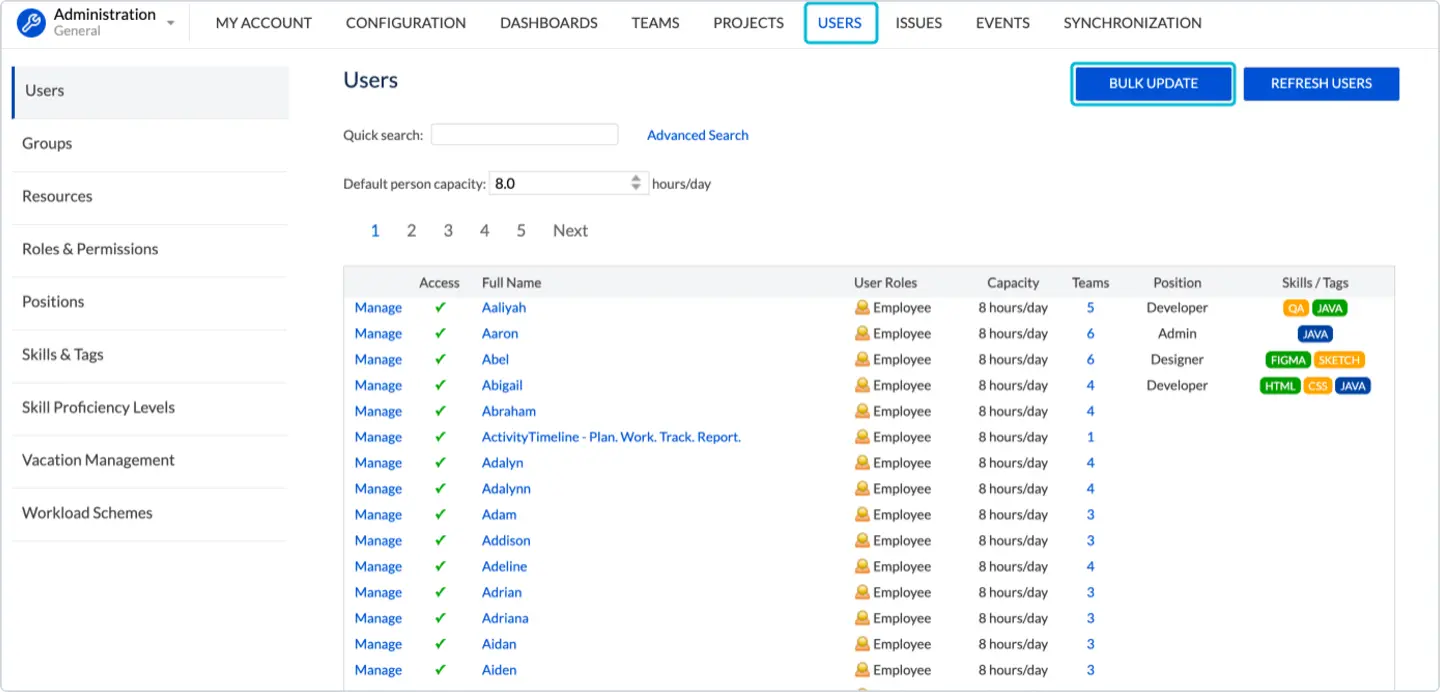Click the green access checkmark for Aaron
Screen dimensions: 1440x692
tap(440, 334)
